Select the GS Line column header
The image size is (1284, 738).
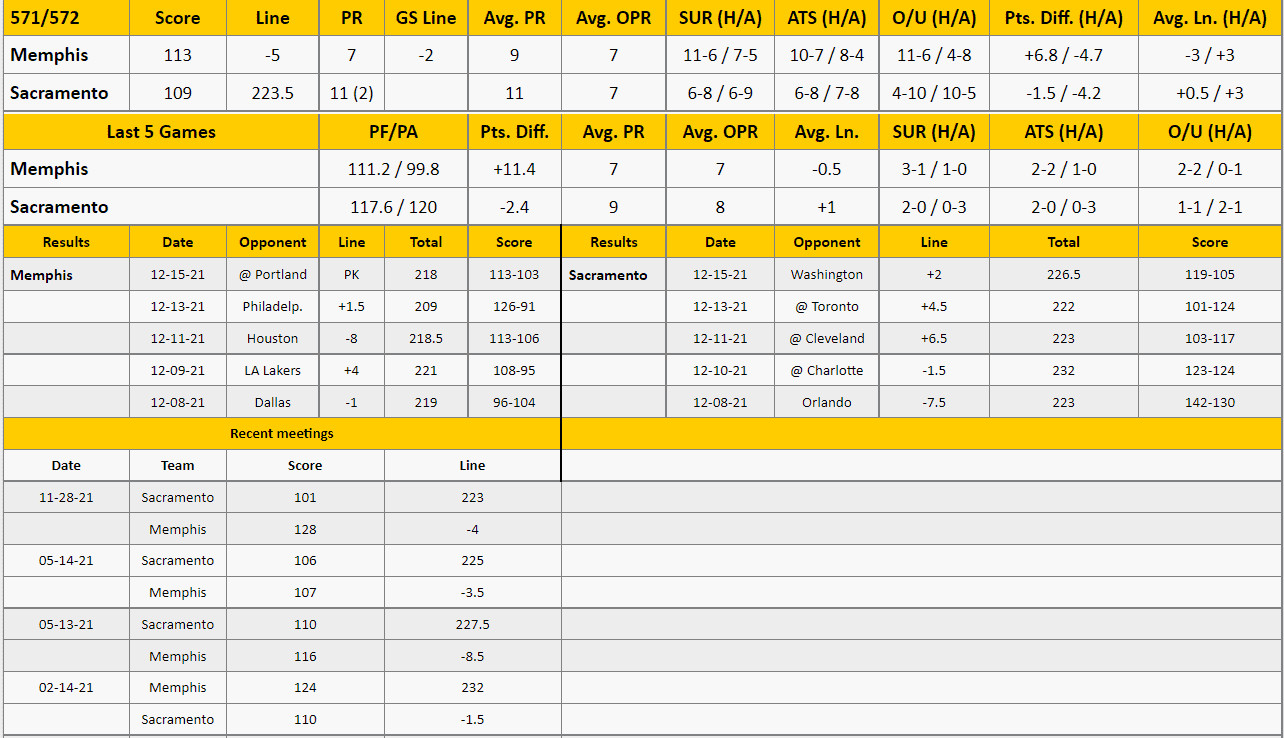pyautogui.click(x=426, y=18)
